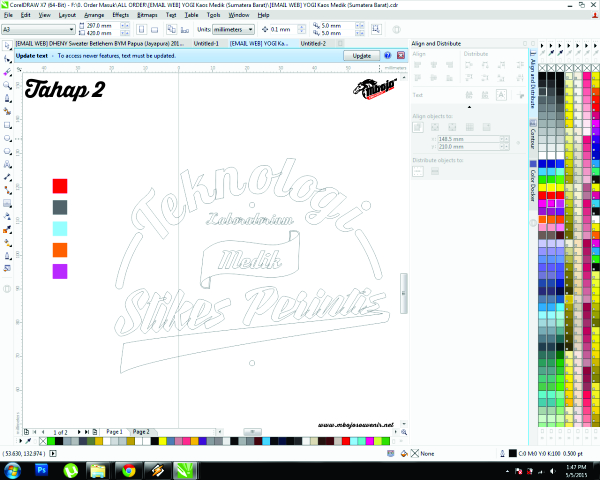Image resolution: width=600 pixels, height=480 pixels.
Task: Expand the arrow under the Text align section
Action: pos(469,107)
